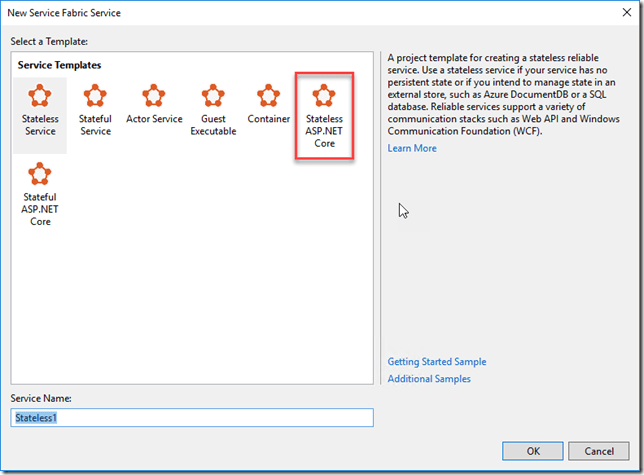The width and height of the screenshot is (644, 475).
Task: Click the template description text
Action: (504, 97)
